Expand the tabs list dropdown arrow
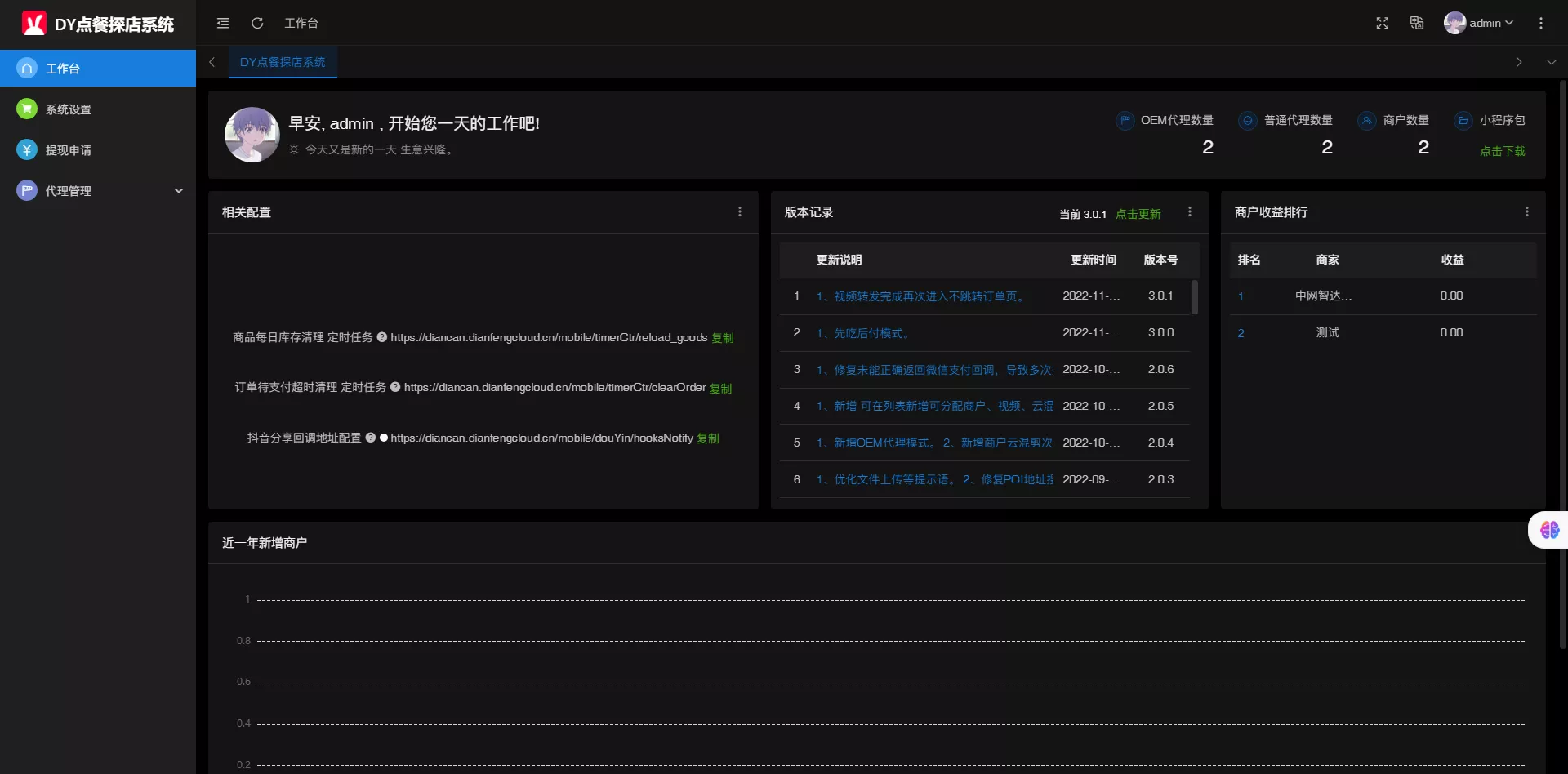The image size is (1568, 774). pos(1551,62)
